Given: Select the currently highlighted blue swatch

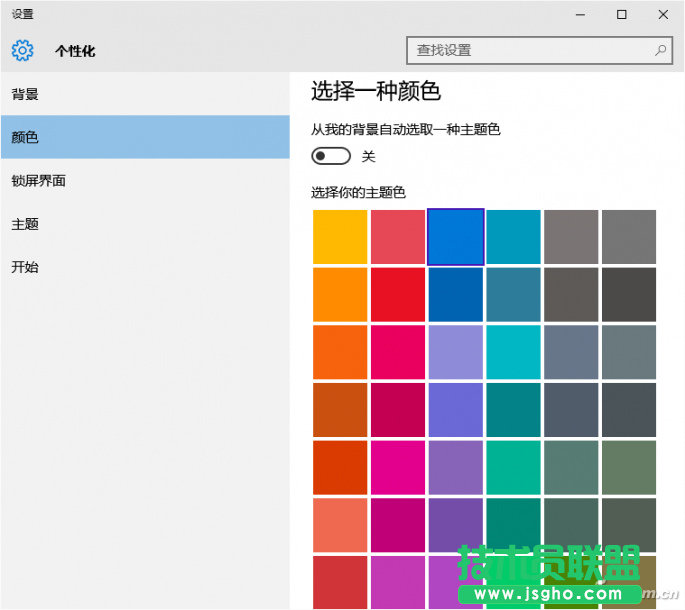Looking at the screenshot, I should coord(456,237).
